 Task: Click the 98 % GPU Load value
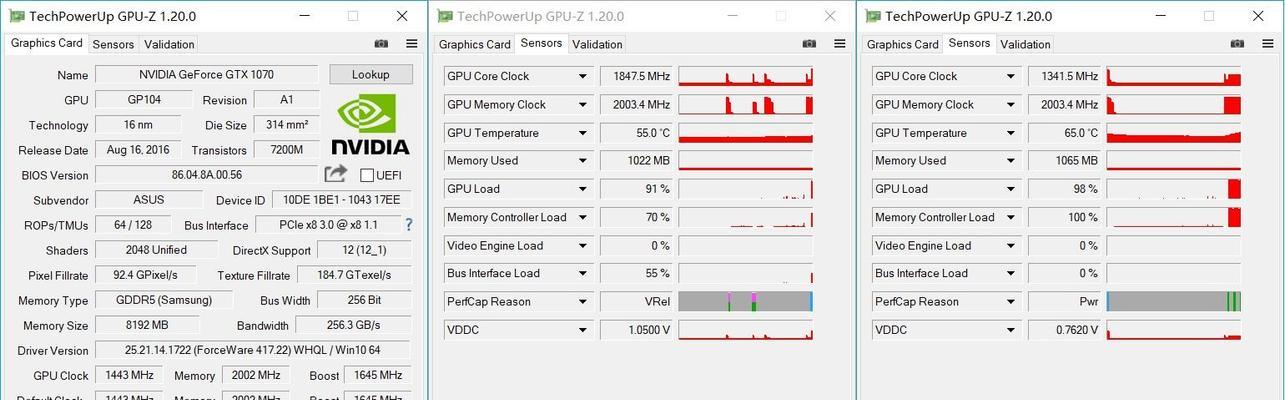pos(1064,189)
